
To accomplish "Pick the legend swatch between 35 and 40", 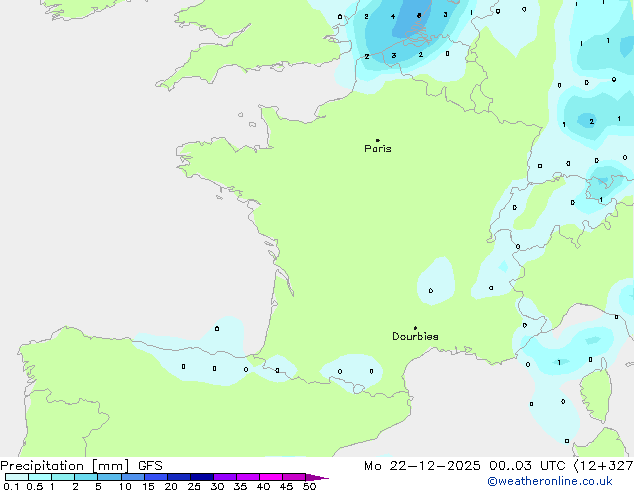I will tap(248, 477).
